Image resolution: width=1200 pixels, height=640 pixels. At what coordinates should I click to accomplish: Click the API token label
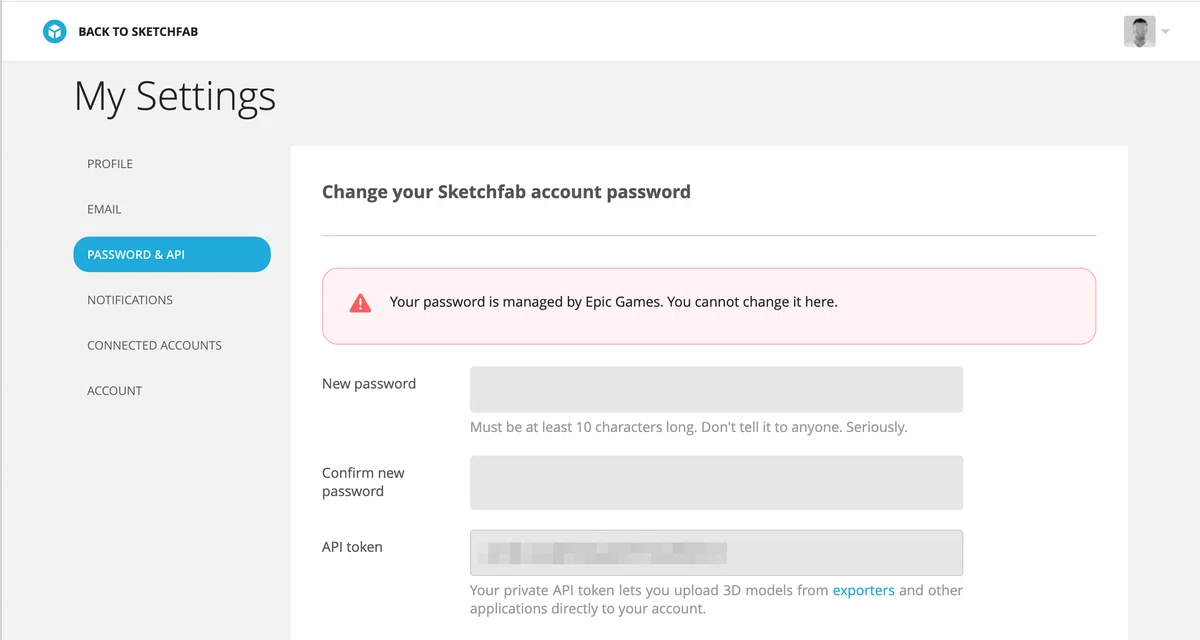tap(352, 547)
